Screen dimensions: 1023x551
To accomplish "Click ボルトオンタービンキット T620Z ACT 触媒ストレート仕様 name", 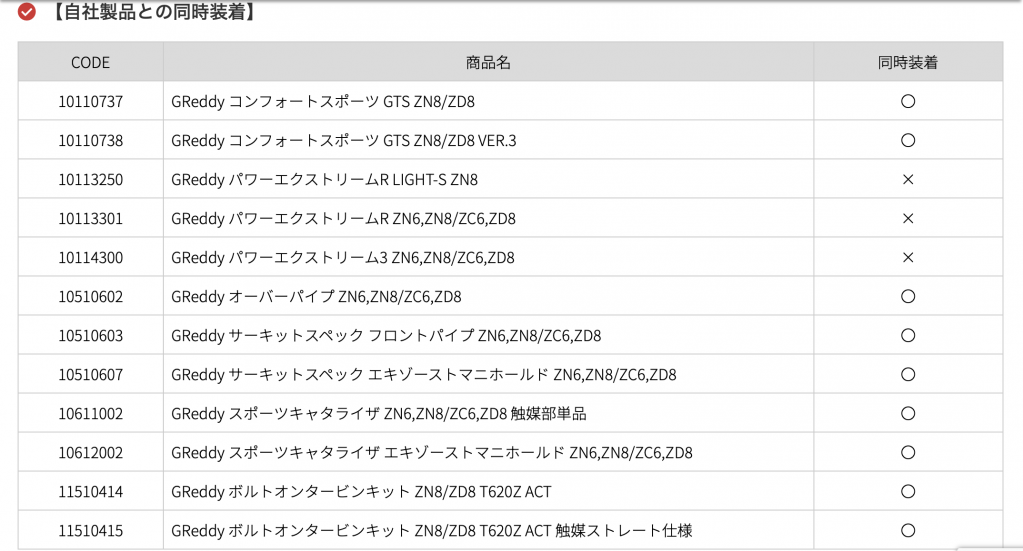I will (x=432, y=531).
